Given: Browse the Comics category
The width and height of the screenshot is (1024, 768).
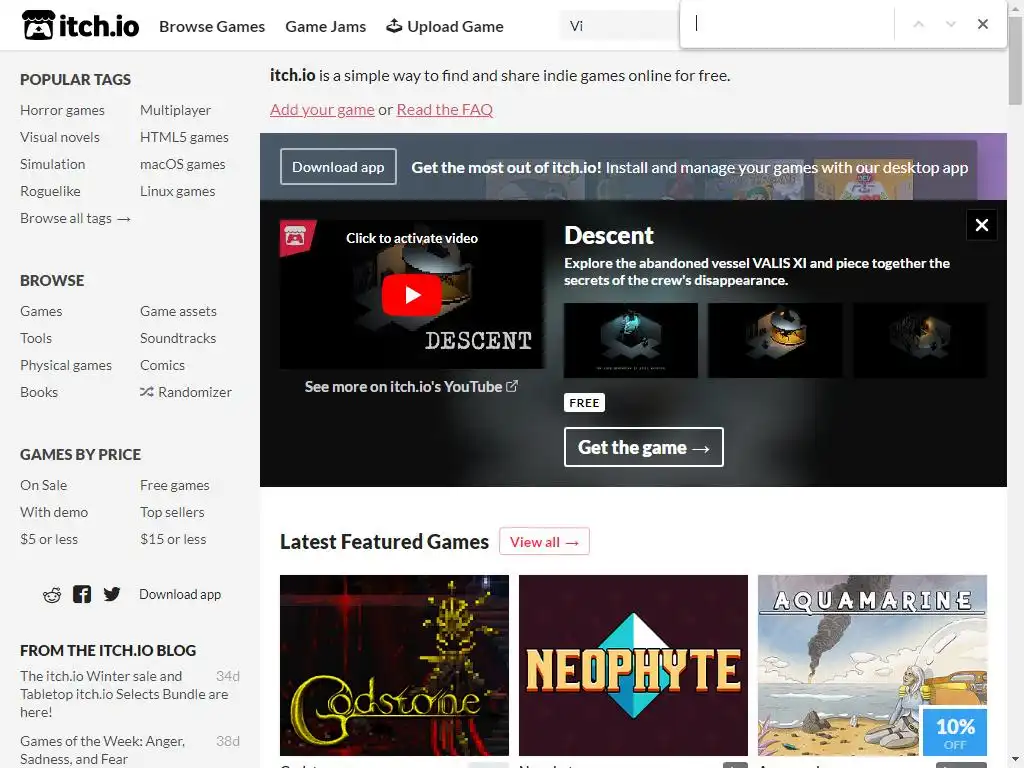Looking at the screenshot, I should 162,365.
